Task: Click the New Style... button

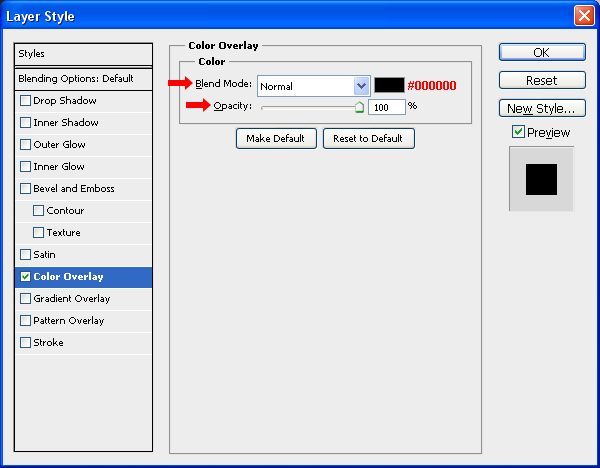Action: click(541, 108)
